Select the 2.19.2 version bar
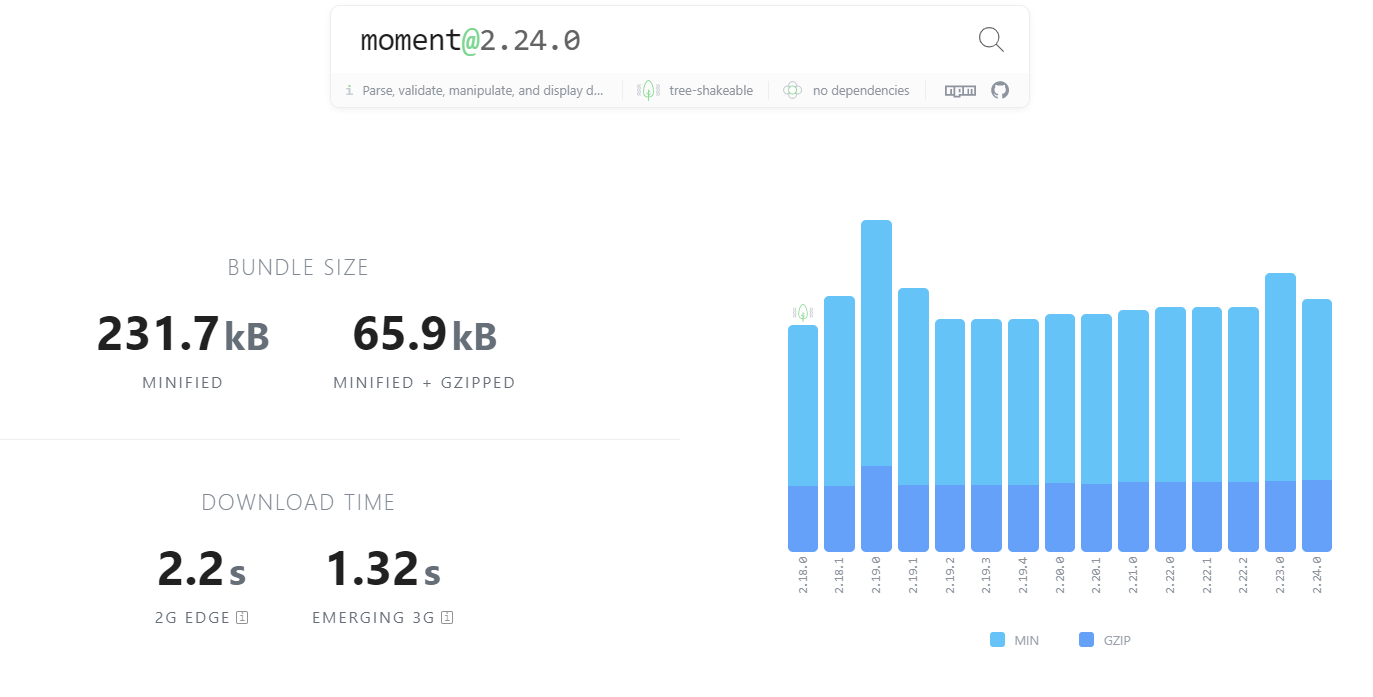This screenshot has height=697, width=1373. click(950, 435)
